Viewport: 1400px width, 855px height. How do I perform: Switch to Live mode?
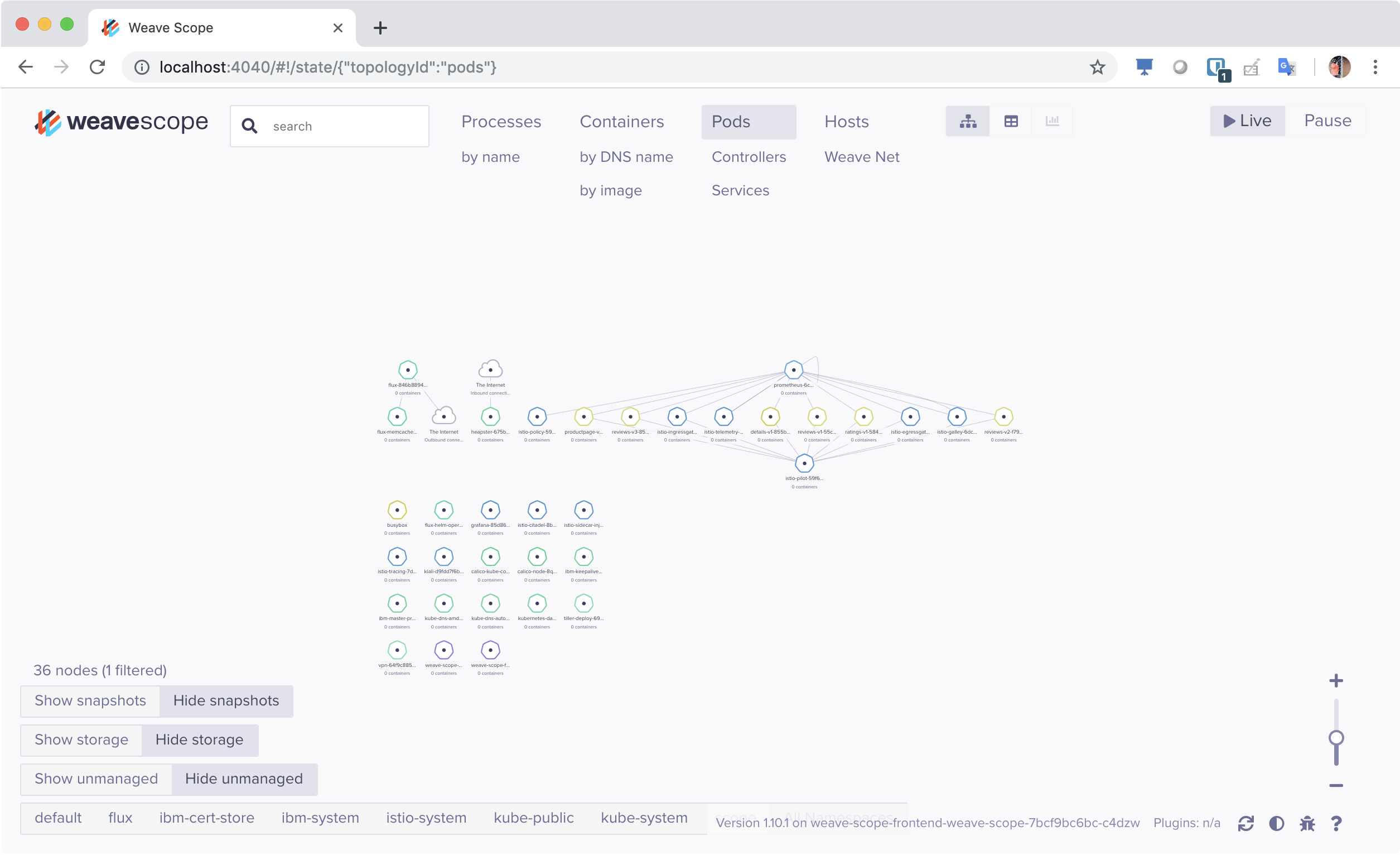(1247, 121)
